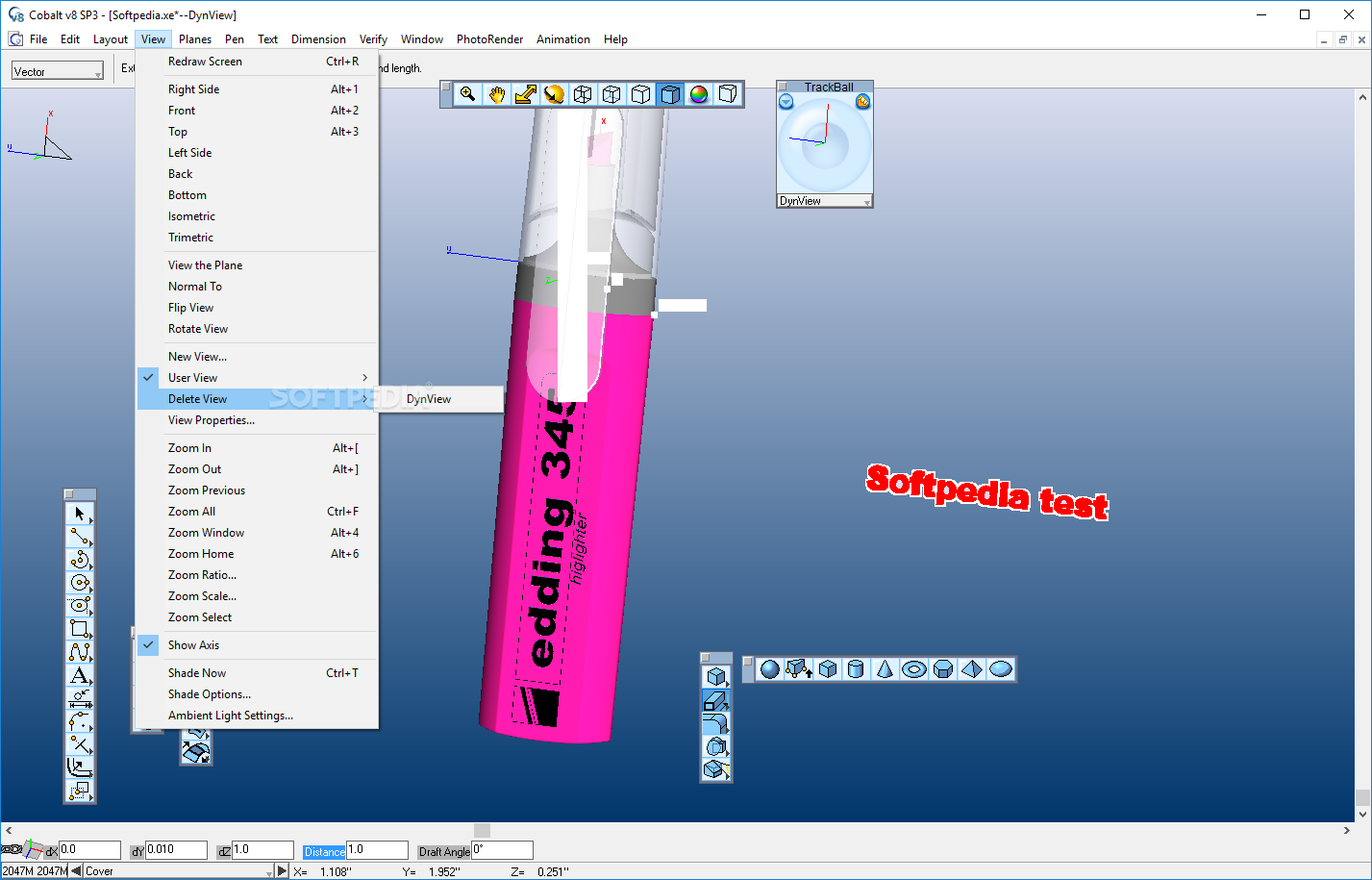Expand the Delete View submenu arrow
This screenshot has width=1372, height=880.
pos(365,399)
